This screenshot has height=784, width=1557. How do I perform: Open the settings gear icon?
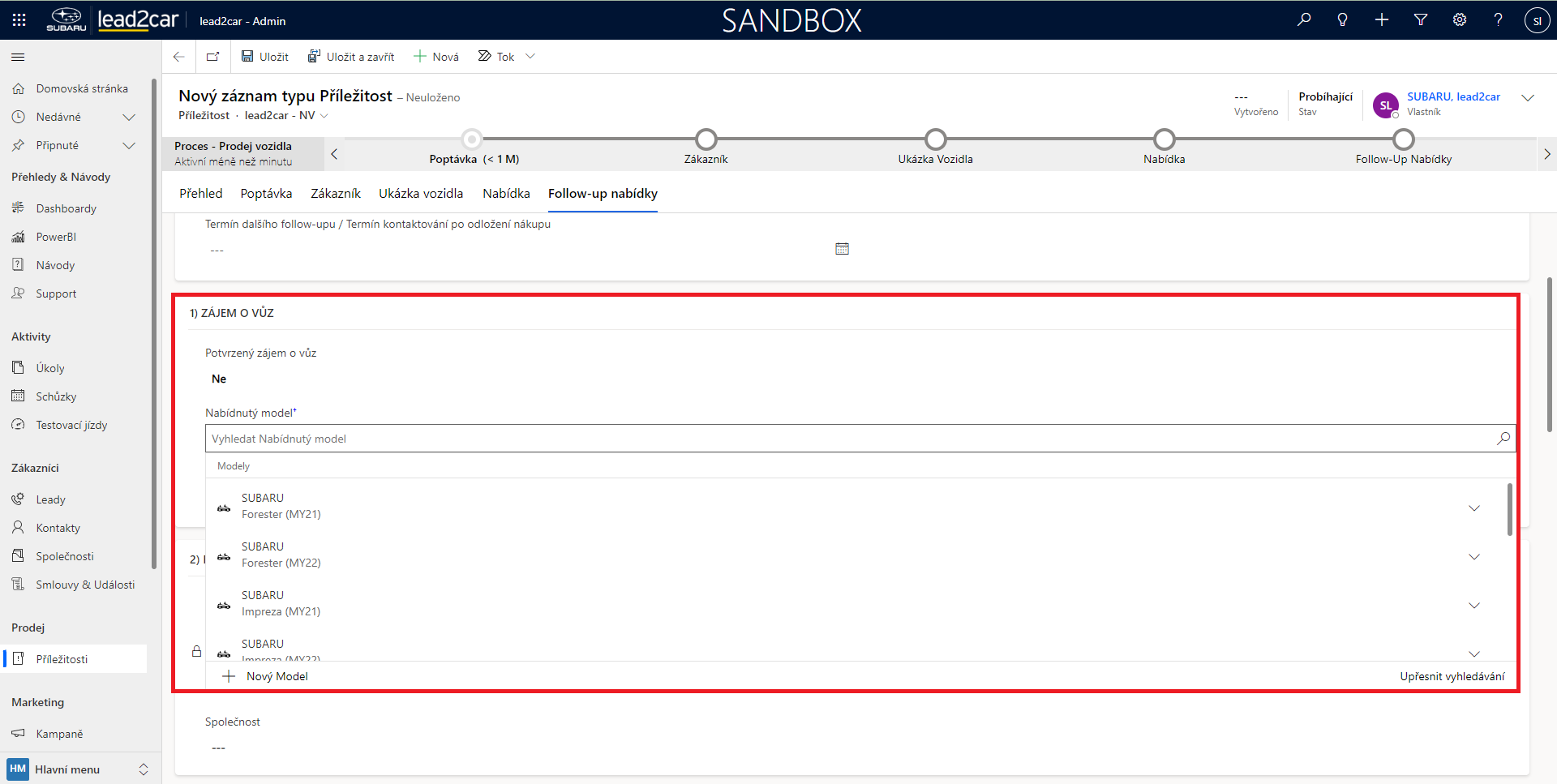1460,19
